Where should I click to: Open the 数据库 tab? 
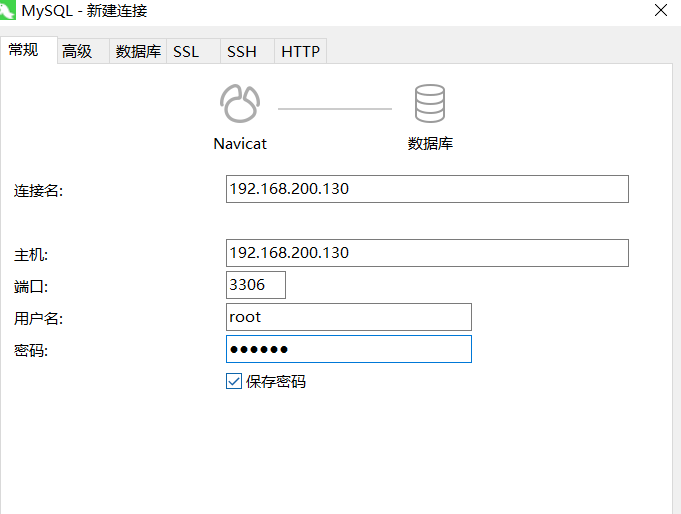(x=138, y=51)
